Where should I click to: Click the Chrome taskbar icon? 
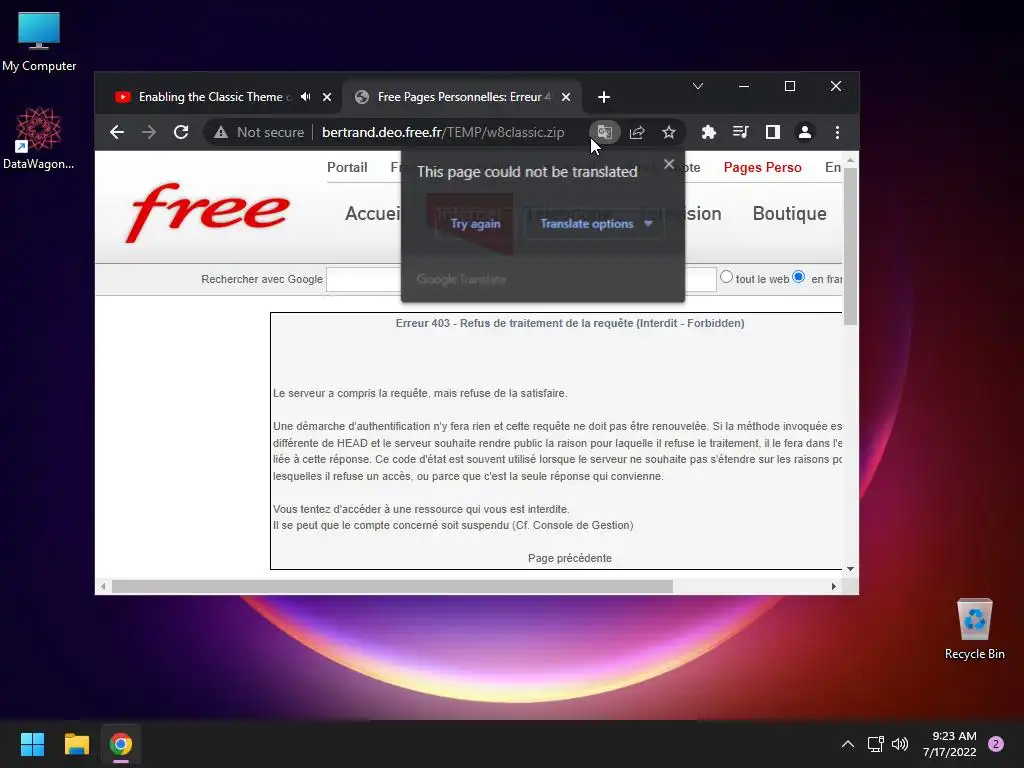click(x=121, y=744)
